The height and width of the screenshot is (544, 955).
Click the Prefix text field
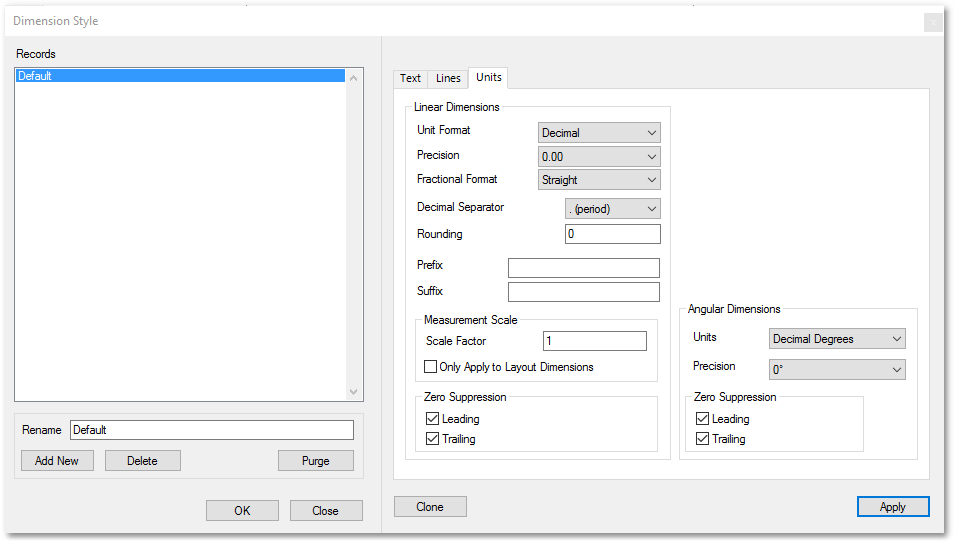tap(583, 267)
